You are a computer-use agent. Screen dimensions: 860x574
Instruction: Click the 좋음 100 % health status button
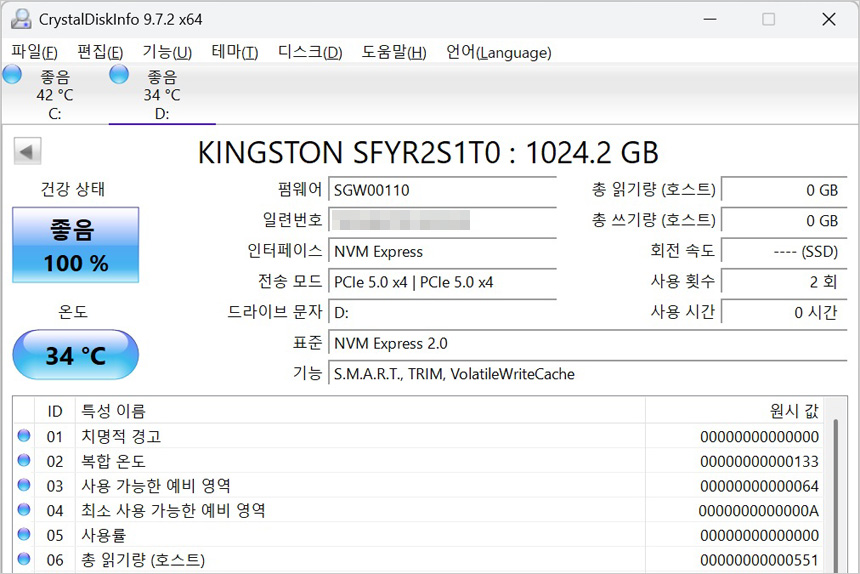75,245
